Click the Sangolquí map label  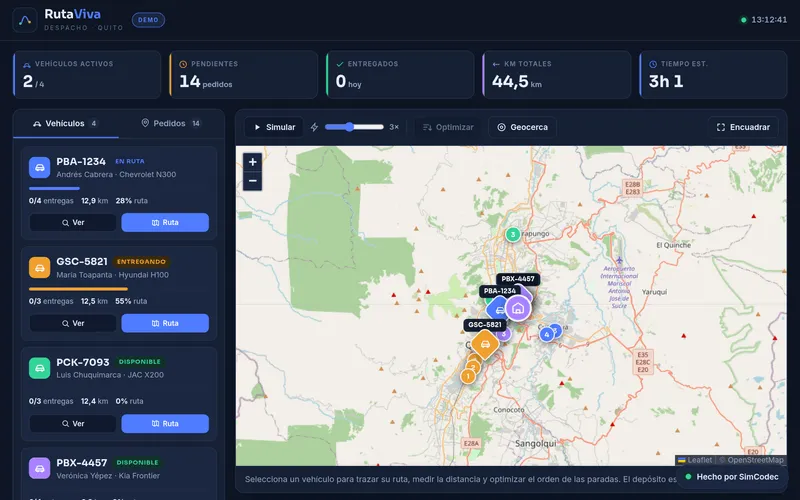[535, 443]
